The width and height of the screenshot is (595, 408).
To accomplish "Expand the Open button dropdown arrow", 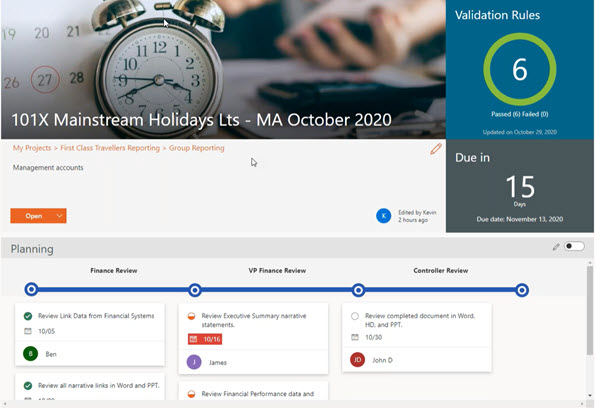I will (x=60, y=216).
